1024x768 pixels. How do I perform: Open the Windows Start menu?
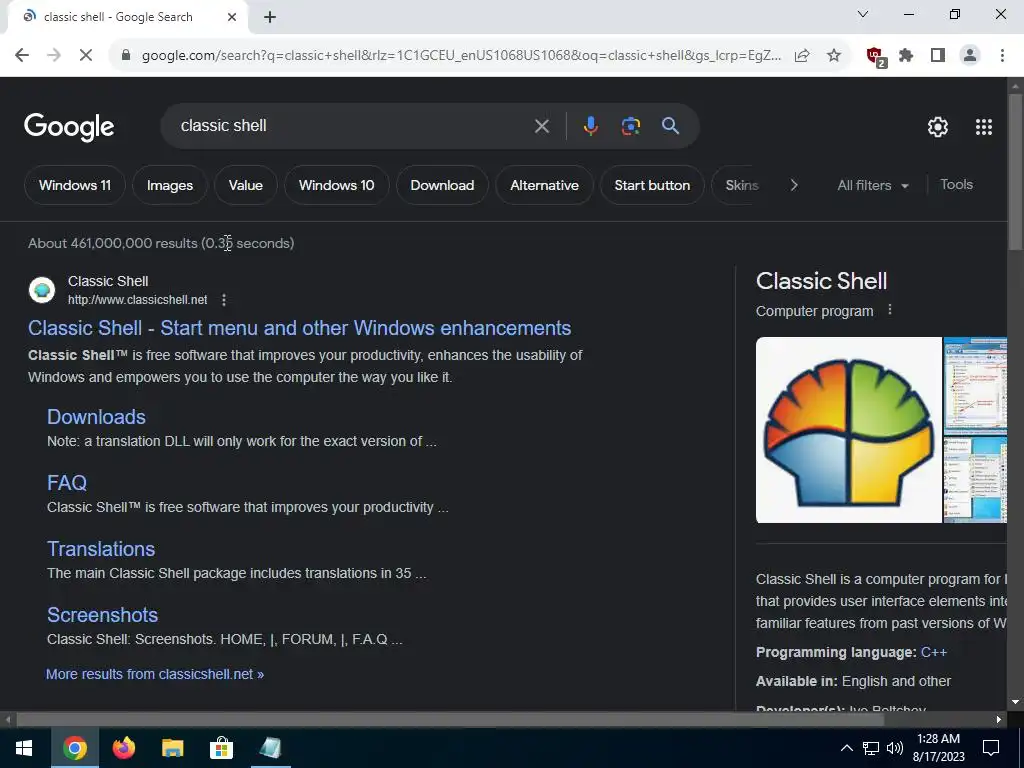pyautogui.click(x=24, y=748)
